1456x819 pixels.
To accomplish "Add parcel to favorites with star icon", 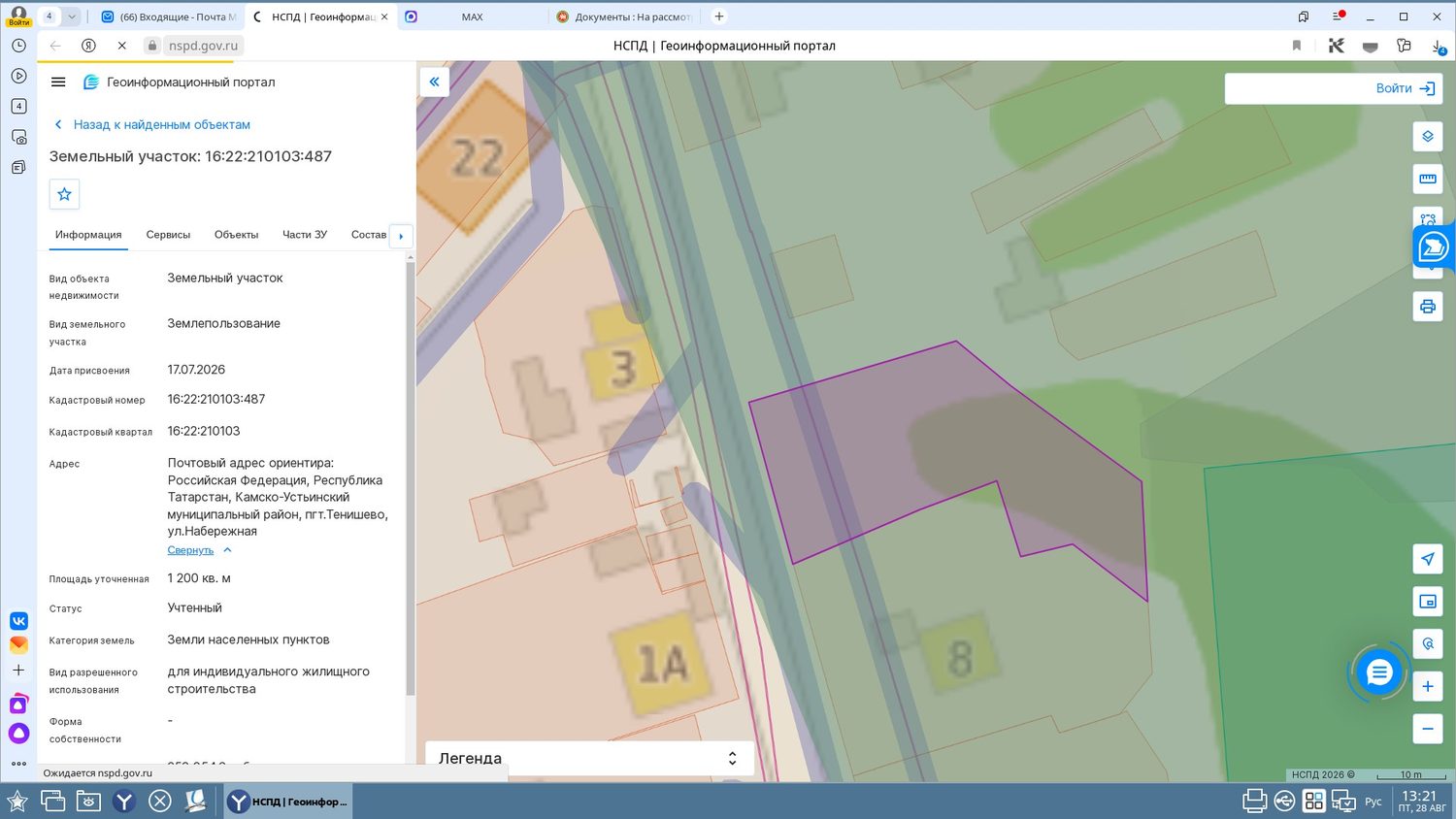I will (64, 194).
